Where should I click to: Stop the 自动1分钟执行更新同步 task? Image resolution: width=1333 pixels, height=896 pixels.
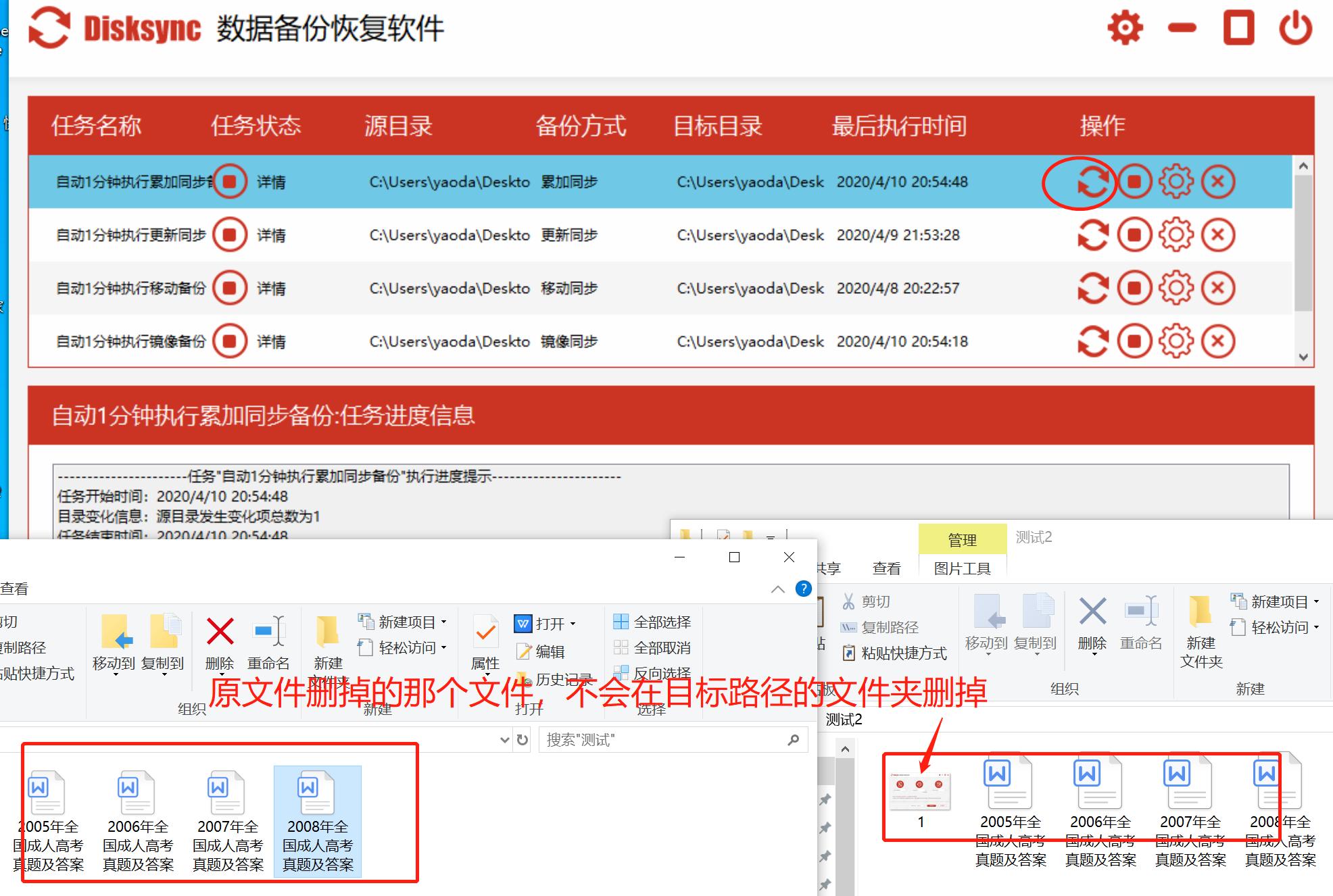(x=1134, y=234)
